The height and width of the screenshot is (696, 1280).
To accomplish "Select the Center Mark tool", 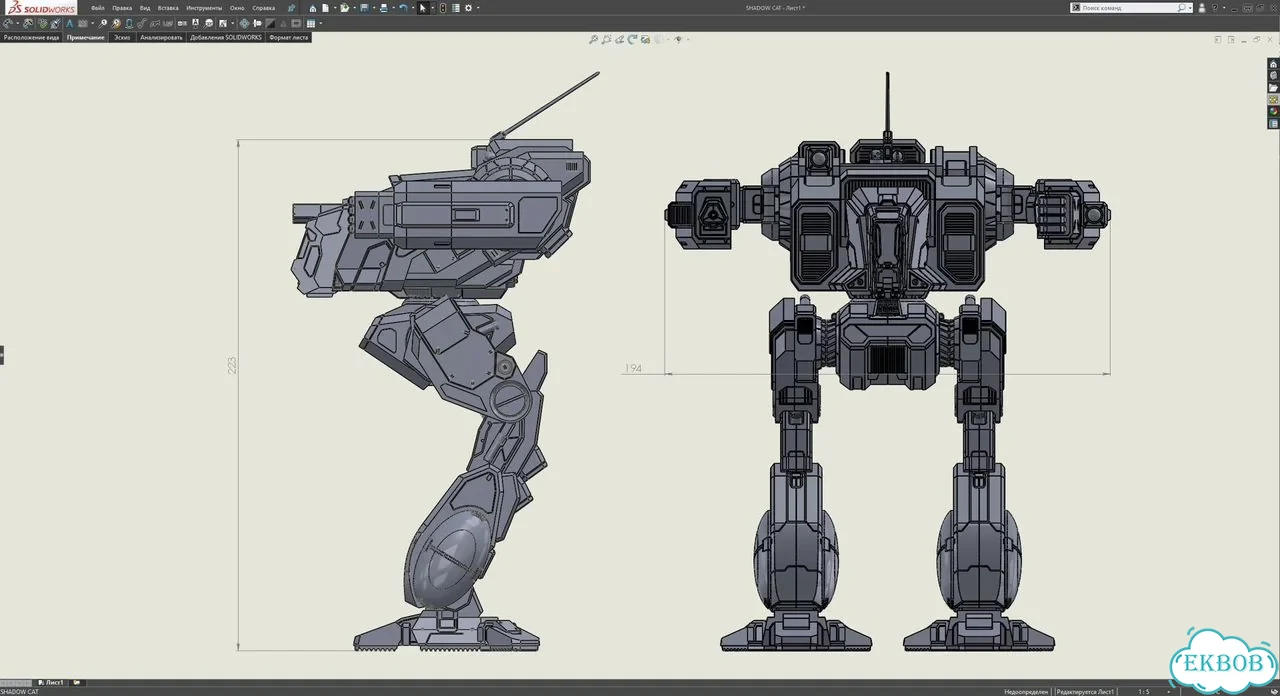I will pos(244,23).
